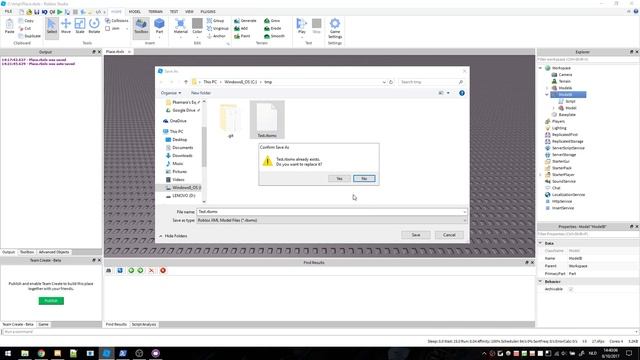The height and width of the screenshot is (360, 640).
Task: Click New folder in Save As dialog
Action: pos(201,93)
